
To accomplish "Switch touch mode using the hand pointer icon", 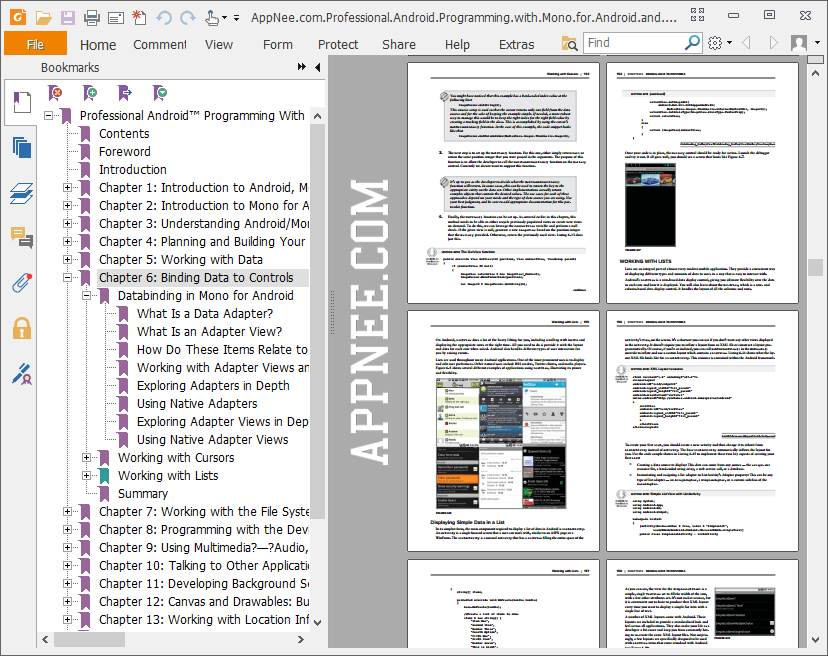I will 211,18.
